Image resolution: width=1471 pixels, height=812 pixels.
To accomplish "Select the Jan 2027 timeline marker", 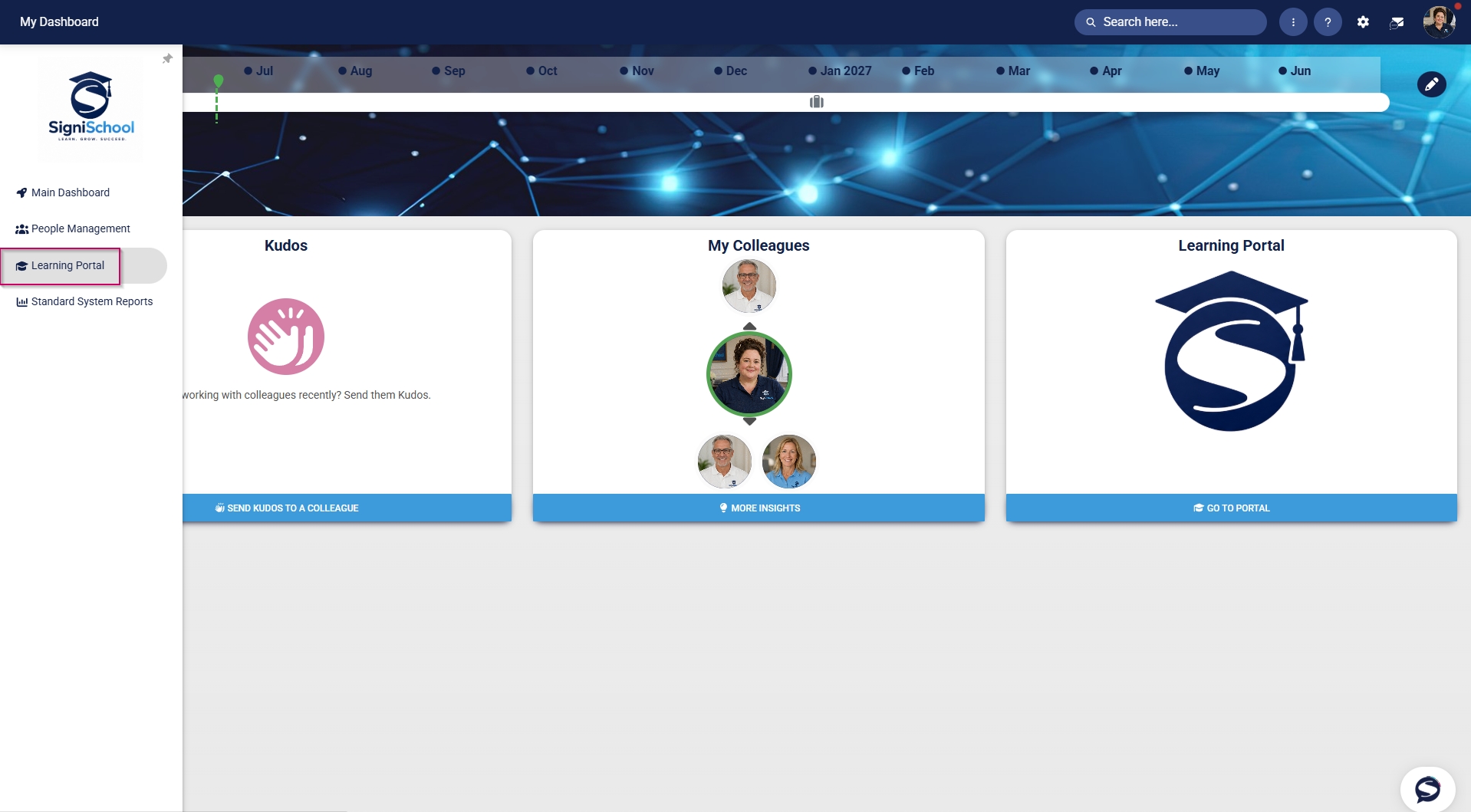I will (840, 71).
